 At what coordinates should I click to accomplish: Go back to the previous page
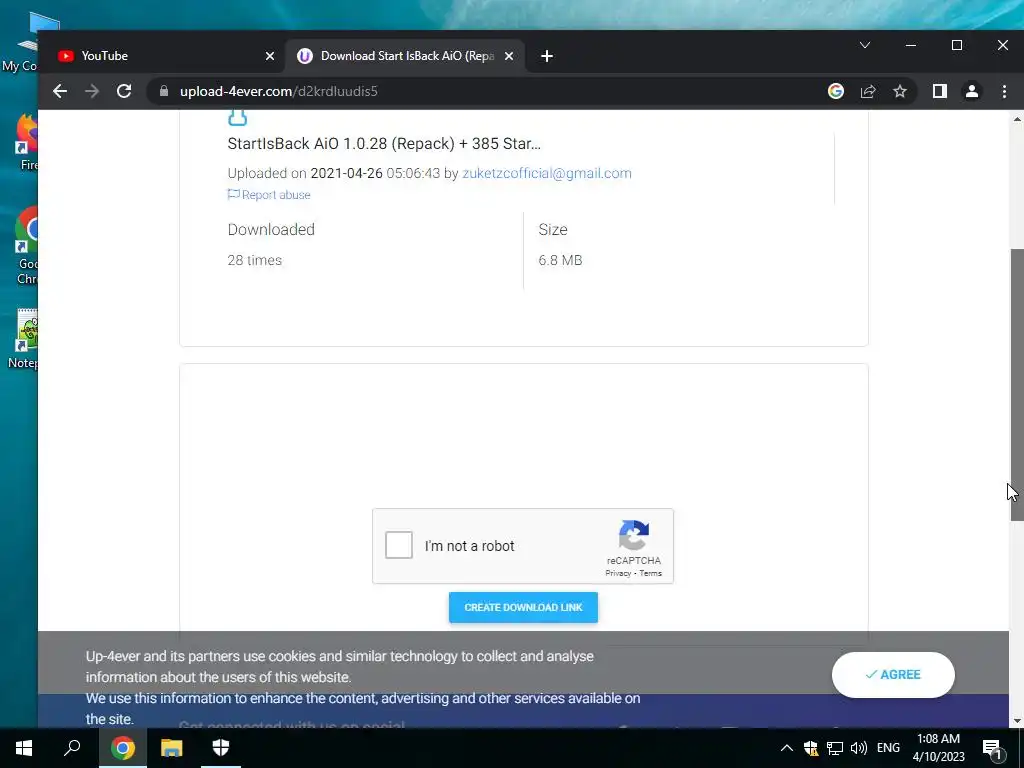(60, 91)
